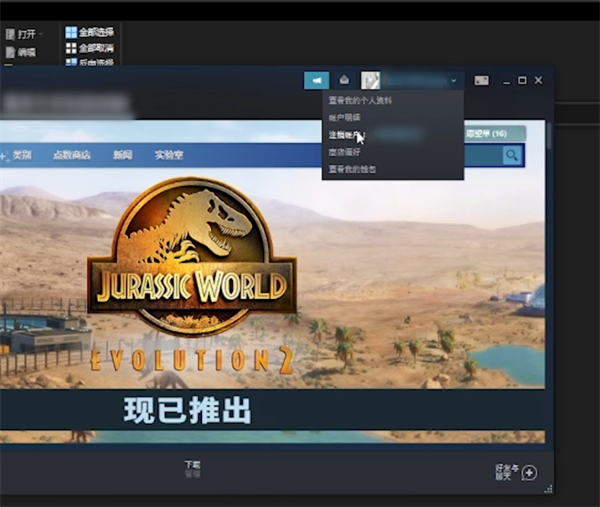This screenshot has height=507, width=600.
Task: Click 全部选择 in File Explorer ribbon
Action: click(x=96, y=32)
